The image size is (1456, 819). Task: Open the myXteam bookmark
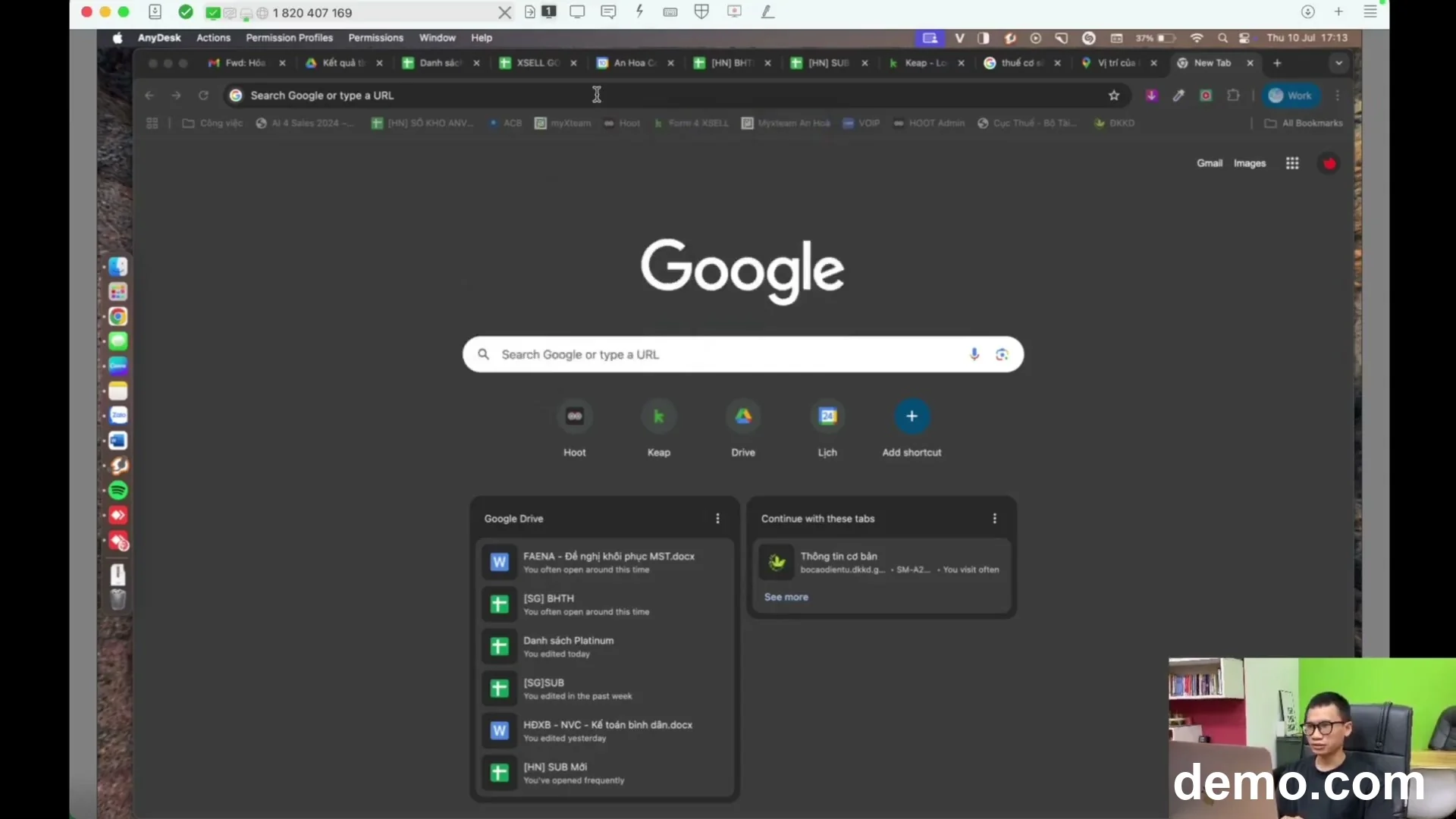[563, 123]
